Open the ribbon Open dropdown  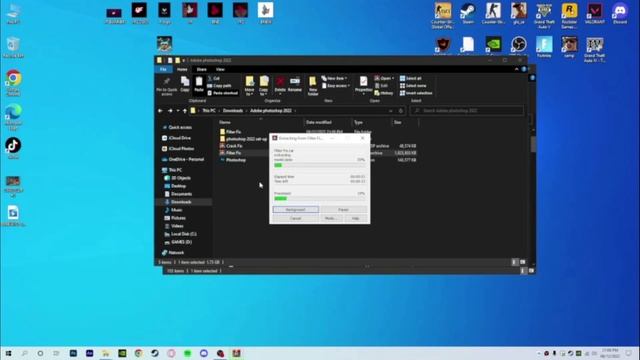pos(384,78)
